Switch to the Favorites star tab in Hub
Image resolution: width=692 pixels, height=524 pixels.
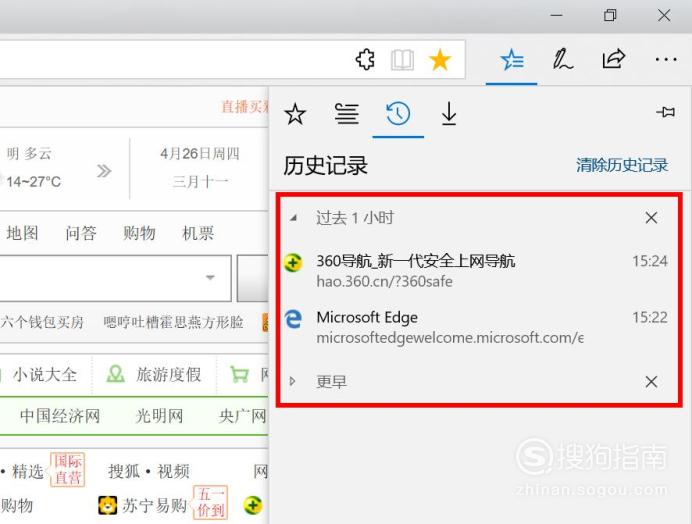pos(295,114)
